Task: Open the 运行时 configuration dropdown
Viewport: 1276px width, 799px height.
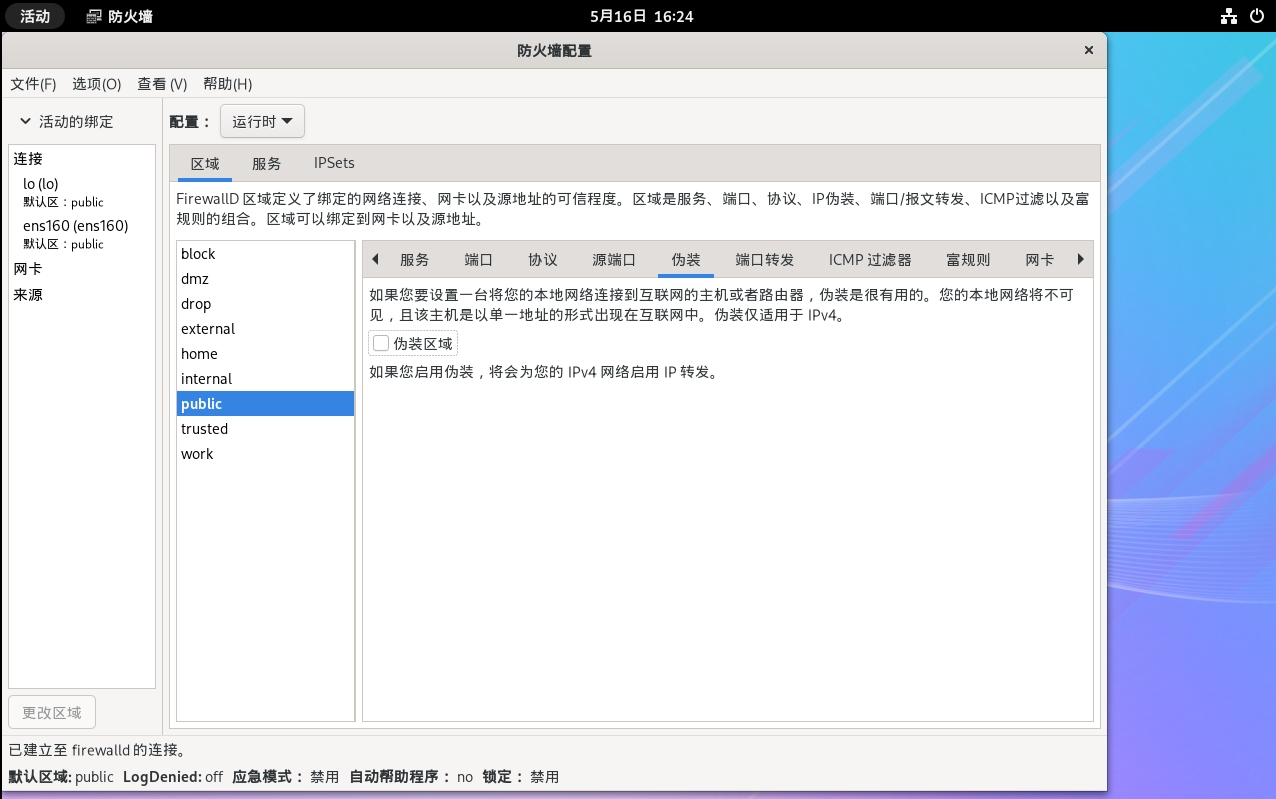Action: click(262, 121)
